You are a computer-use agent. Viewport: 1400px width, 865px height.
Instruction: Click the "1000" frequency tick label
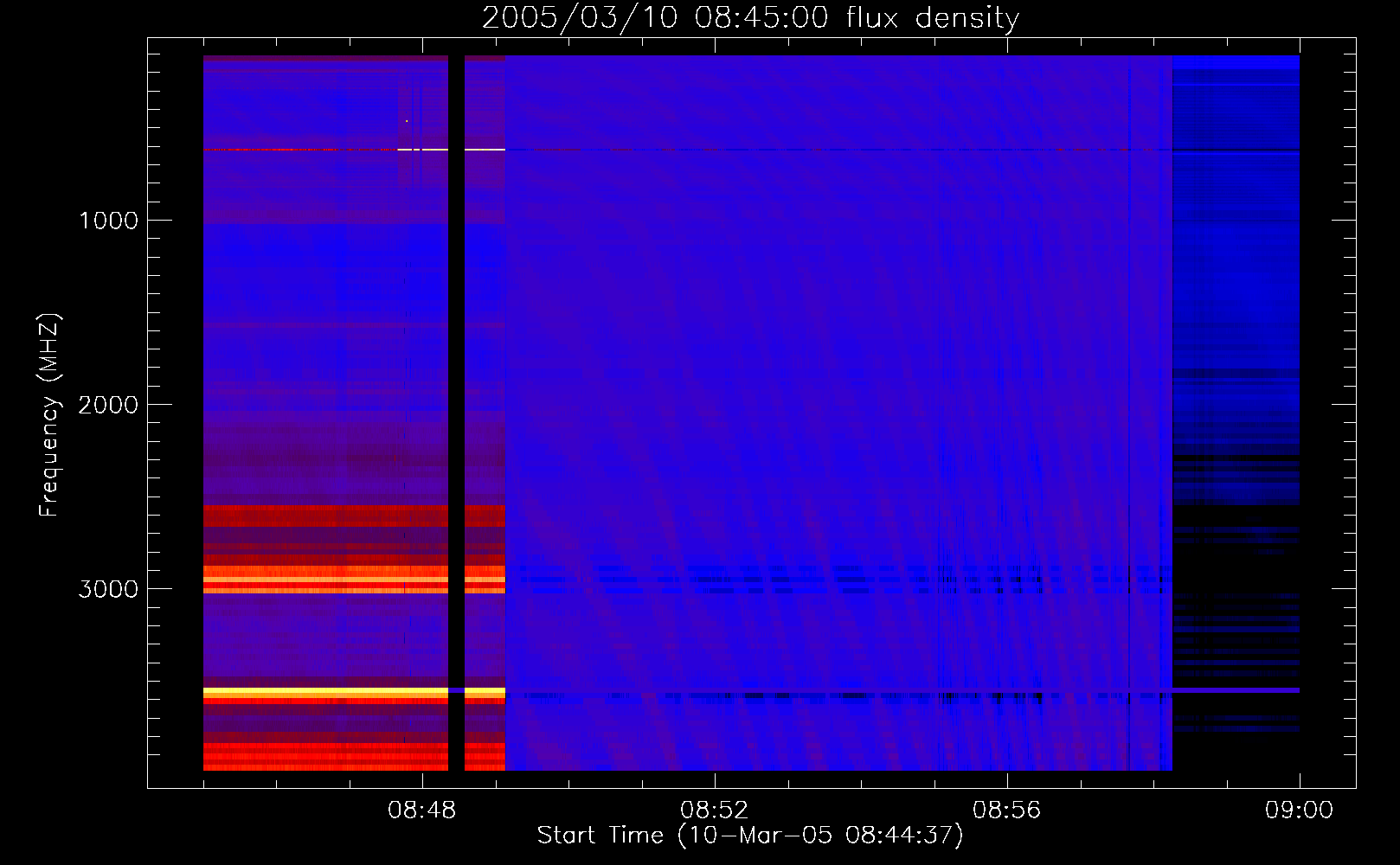click(108, 221)
